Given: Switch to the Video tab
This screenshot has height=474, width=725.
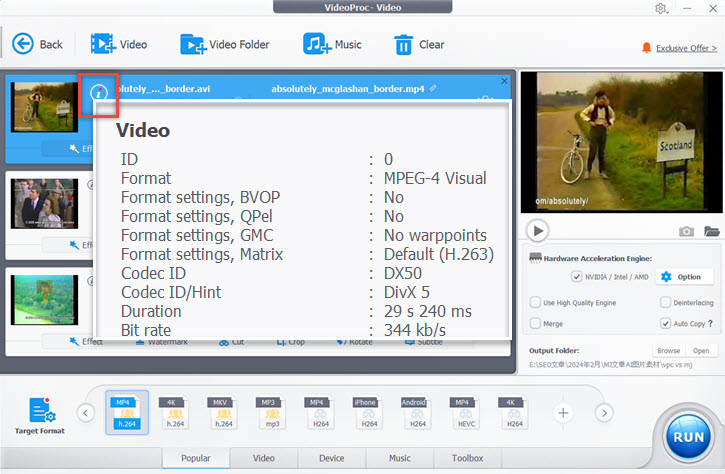Looking at the screenshot, I should (264, 458).
